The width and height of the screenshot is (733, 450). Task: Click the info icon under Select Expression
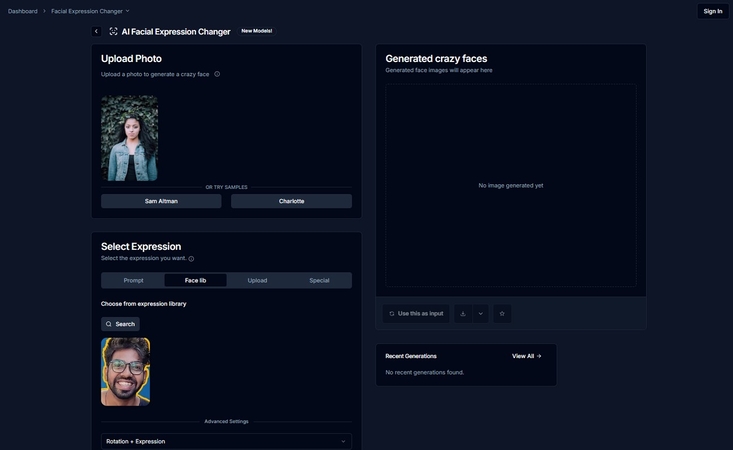[191, 258]
